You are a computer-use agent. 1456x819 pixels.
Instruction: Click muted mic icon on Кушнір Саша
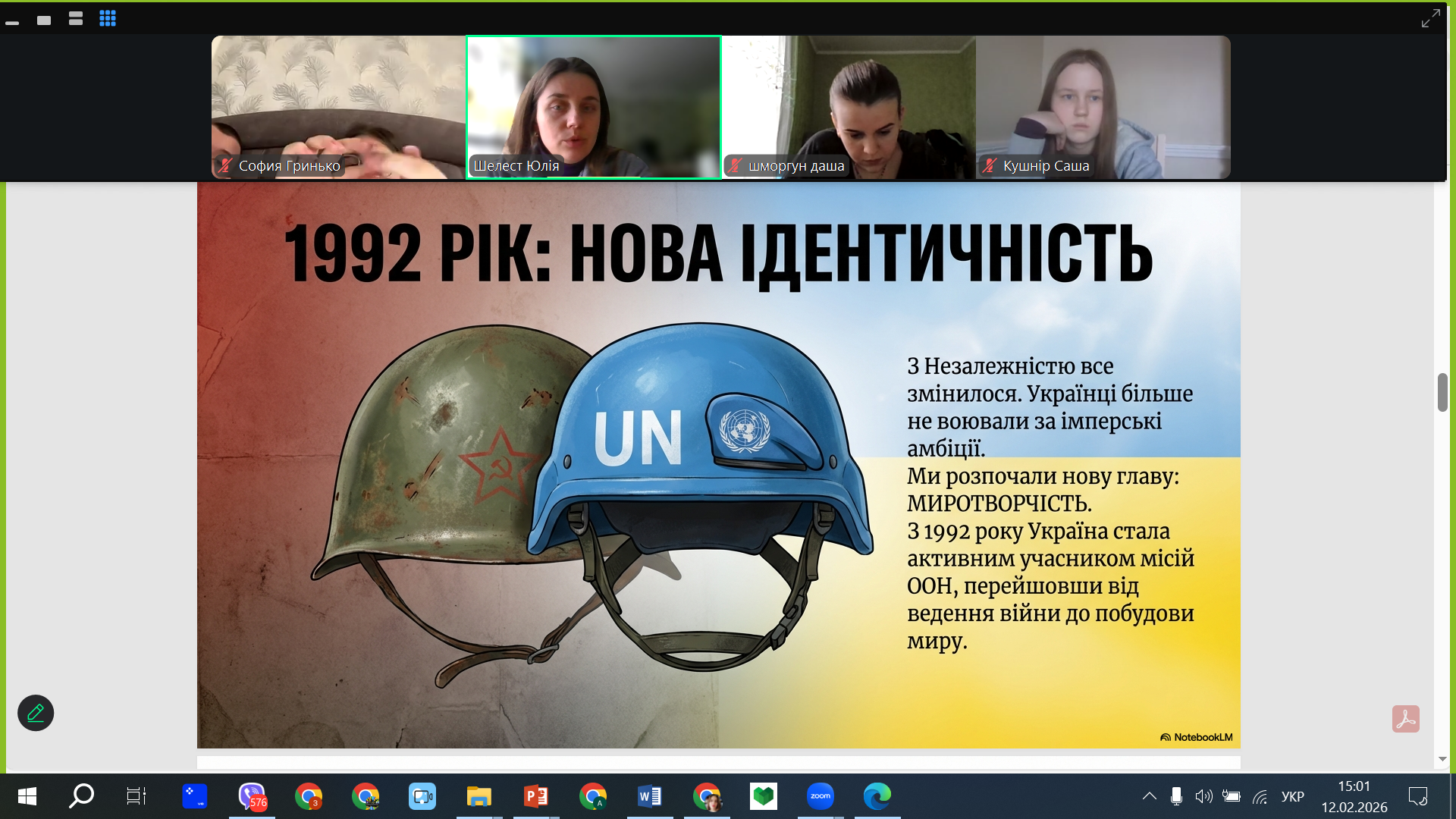(990, 165)
